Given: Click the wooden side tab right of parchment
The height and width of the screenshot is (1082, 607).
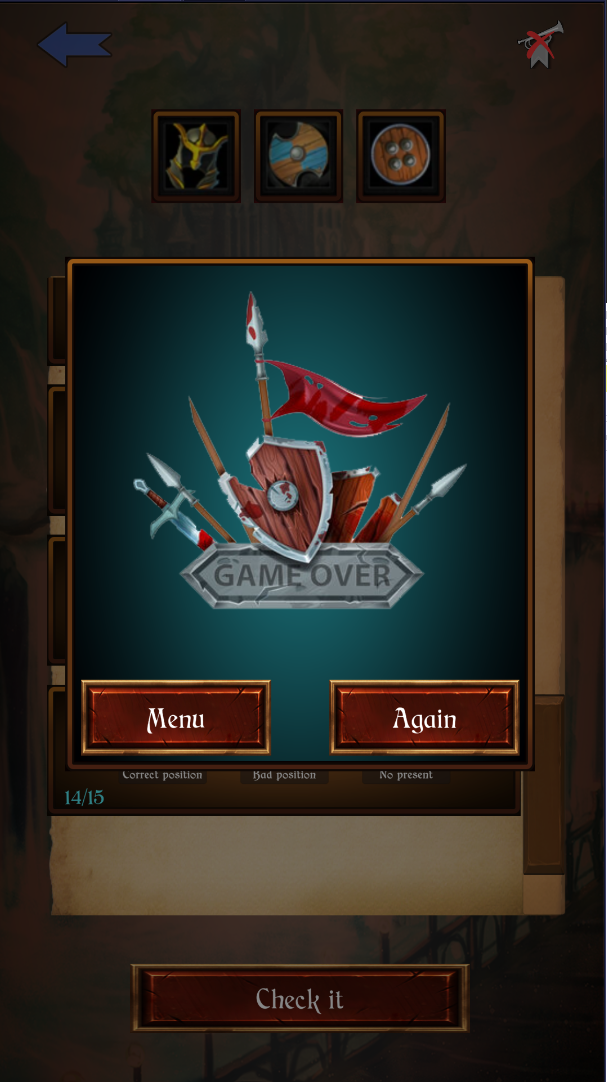Looking at the screenshot, I should (x=544, y=785).
